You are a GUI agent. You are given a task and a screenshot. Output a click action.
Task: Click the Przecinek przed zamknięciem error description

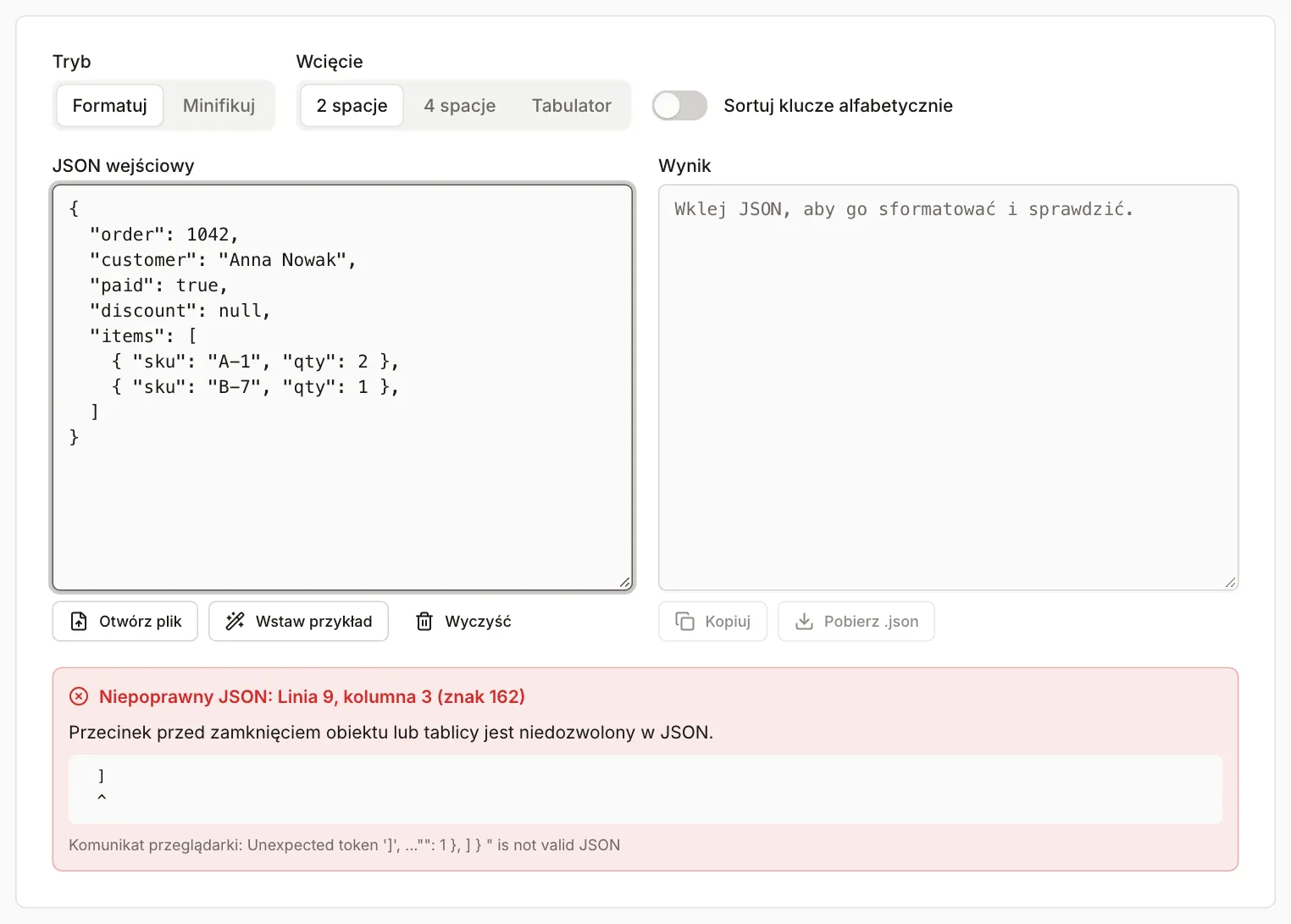(x=391, y=733)
